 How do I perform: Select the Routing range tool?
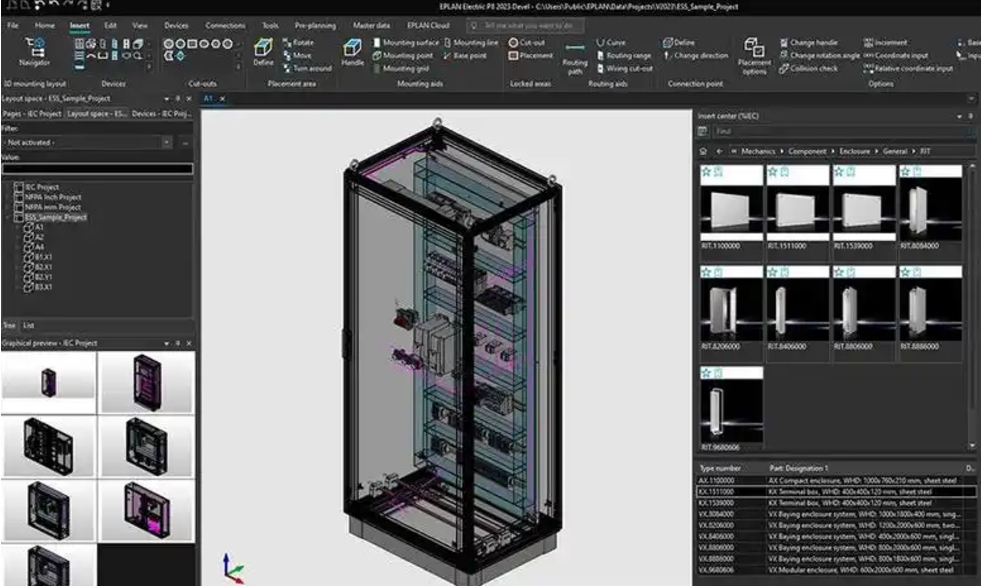[624, 56]
